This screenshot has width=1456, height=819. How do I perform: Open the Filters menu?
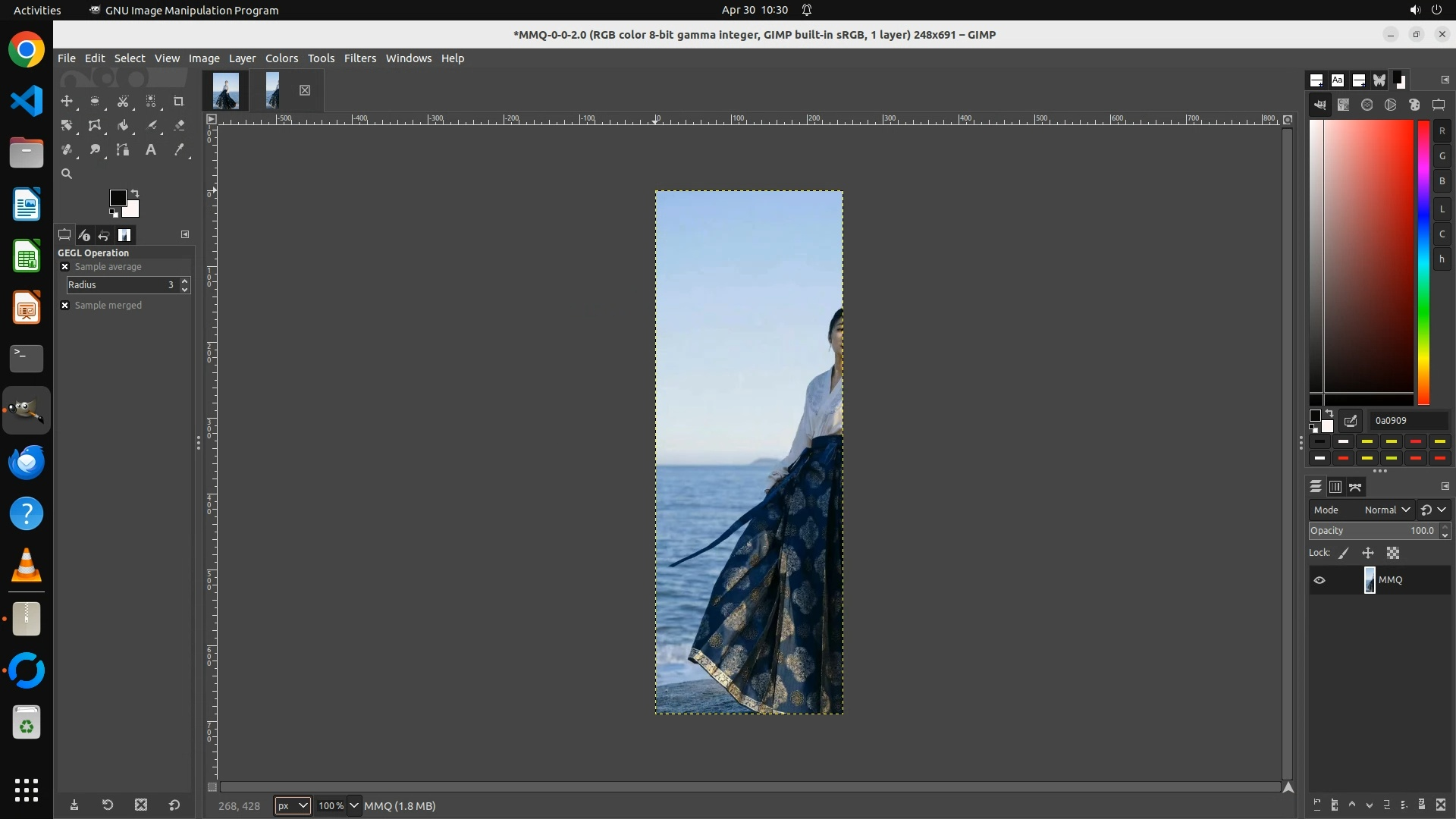[359, 58]
